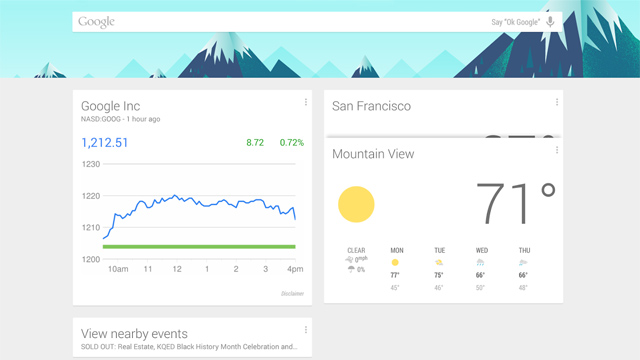The width and height of the screenshot is (640, 360).
Task: Click the Mountain View weather card title
Action: 373,154
